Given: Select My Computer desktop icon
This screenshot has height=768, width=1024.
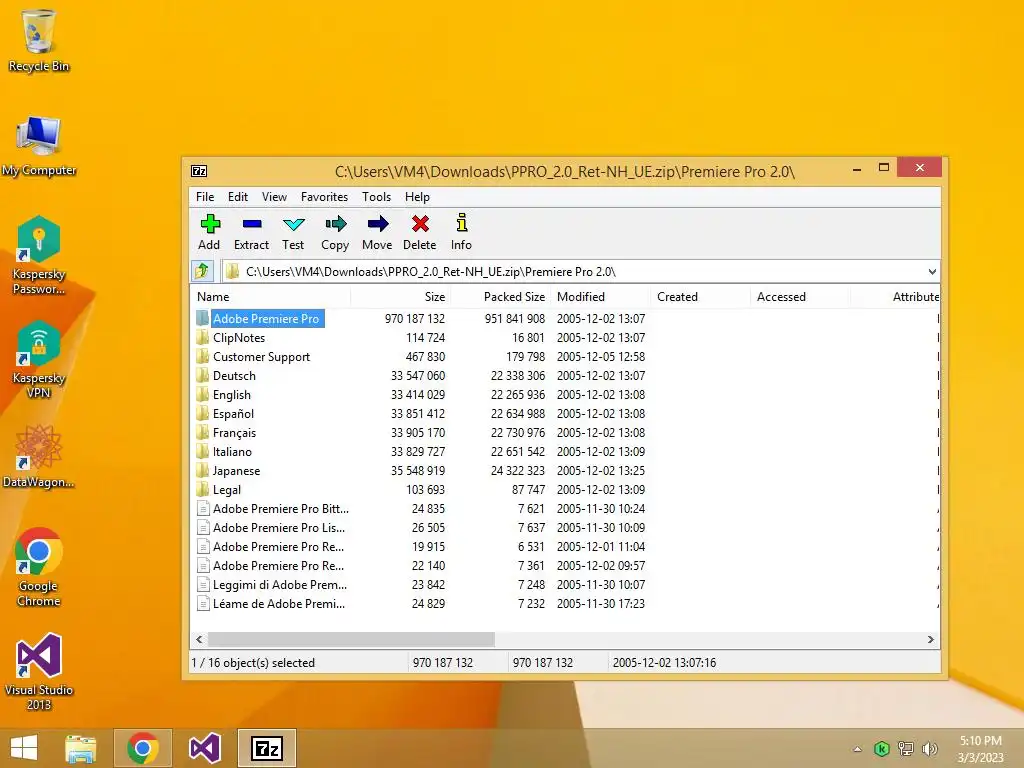Looking at the screenshot, I should coord(39,146).
